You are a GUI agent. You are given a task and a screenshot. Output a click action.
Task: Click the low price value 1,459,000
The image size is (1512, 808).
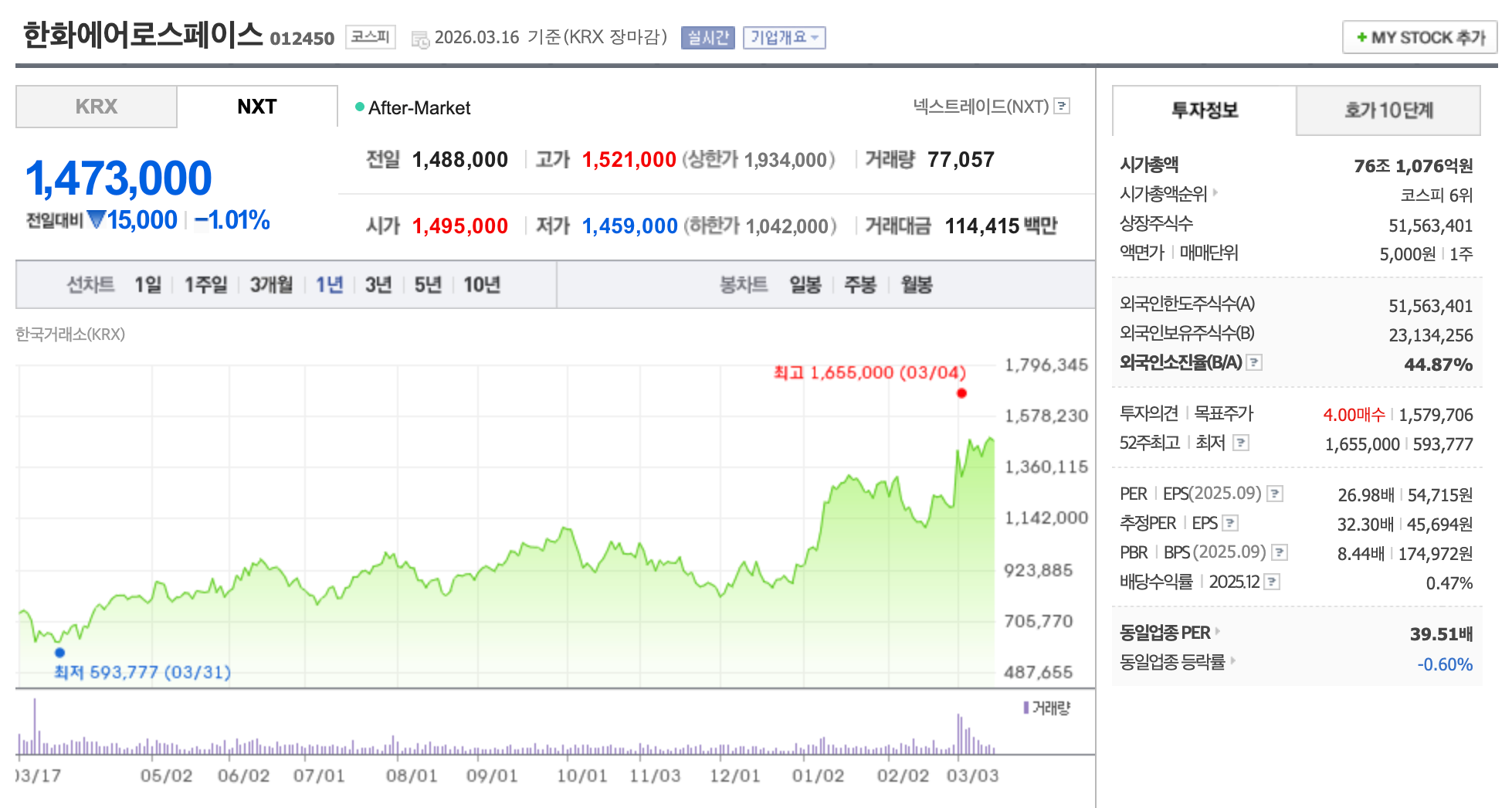click(x=629, y=226)
